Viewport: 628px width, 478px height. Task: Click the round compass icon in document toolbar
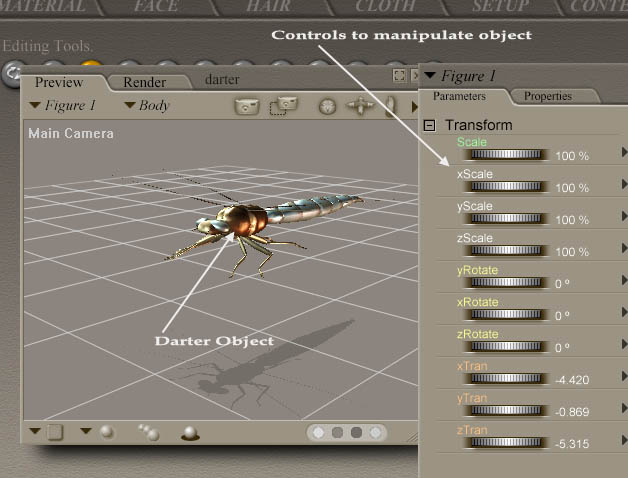[x=327, y=107]
